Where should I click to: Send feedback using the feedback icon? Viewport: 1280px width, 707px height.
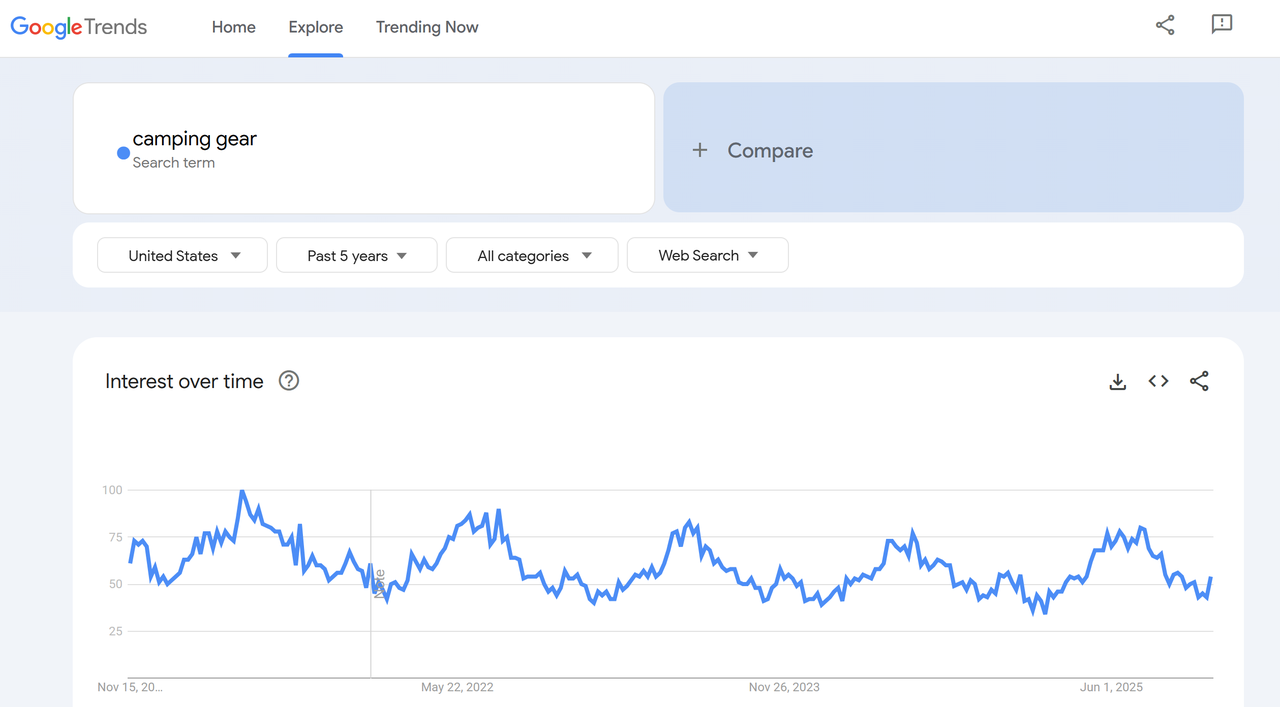(x=1221, y=25)
